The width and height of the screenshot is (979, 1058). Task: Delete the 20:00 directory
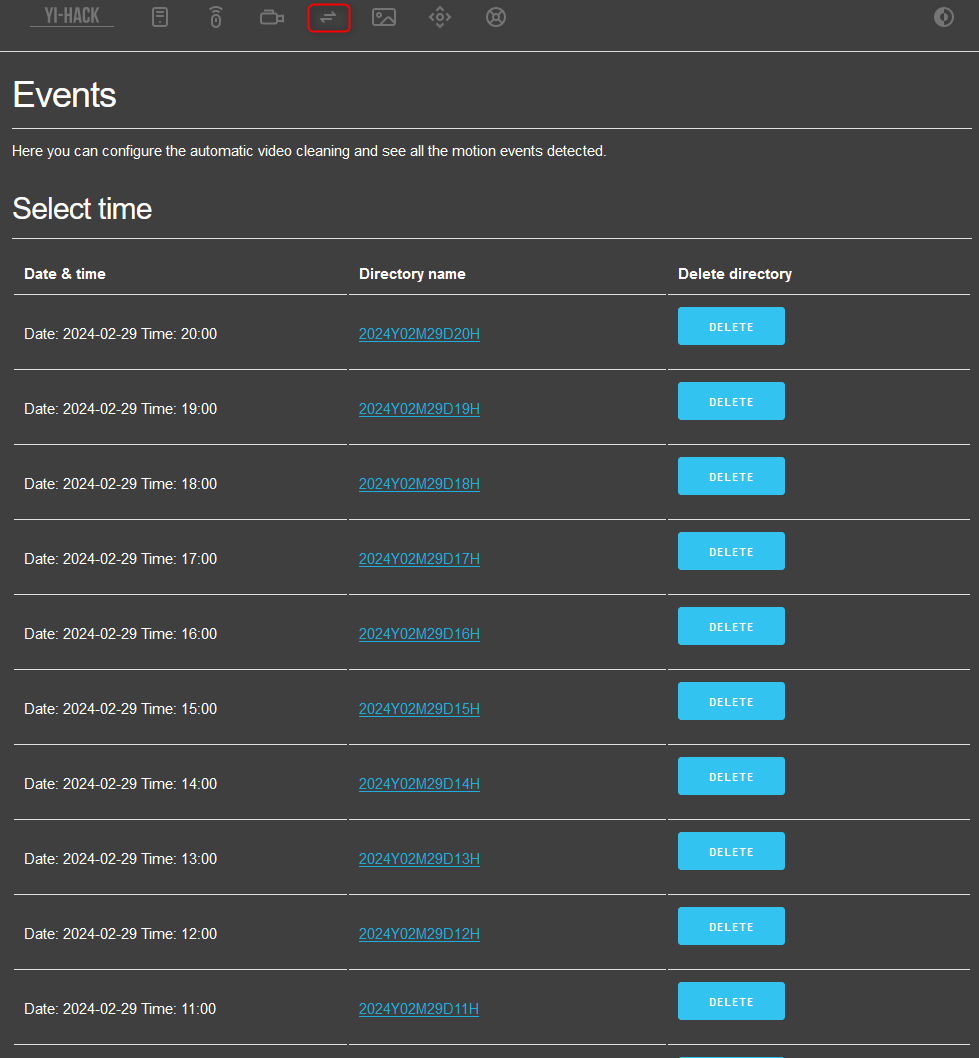tap(731, 326)
